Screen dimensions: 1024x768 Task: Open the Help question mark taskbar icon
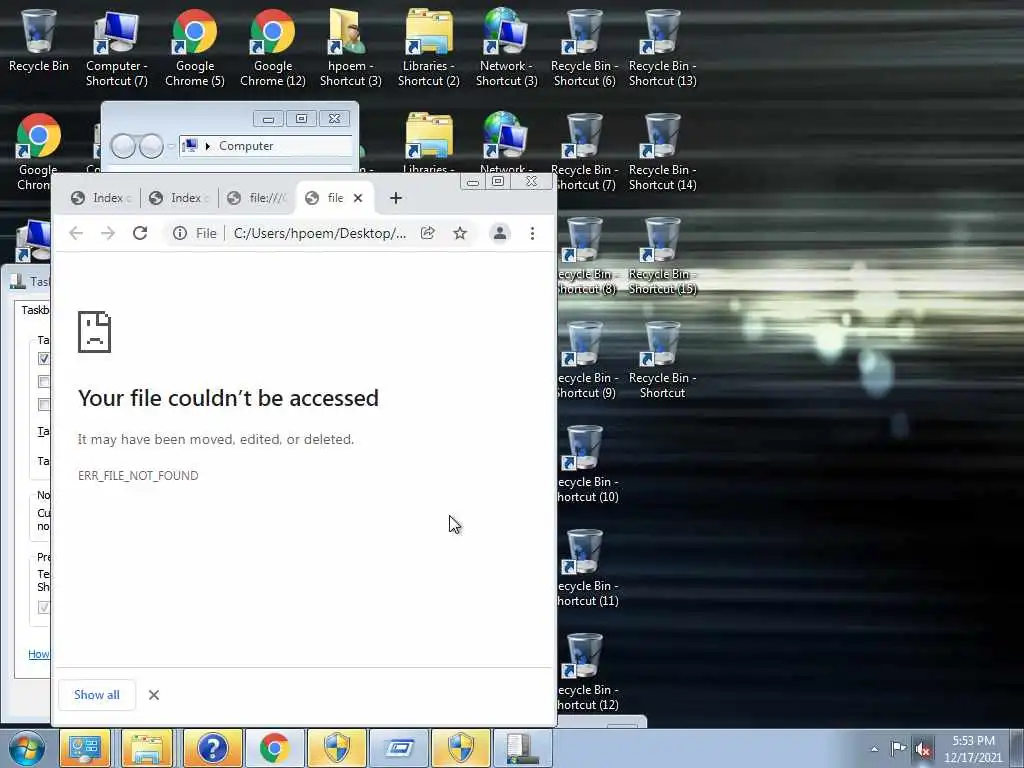212,748
